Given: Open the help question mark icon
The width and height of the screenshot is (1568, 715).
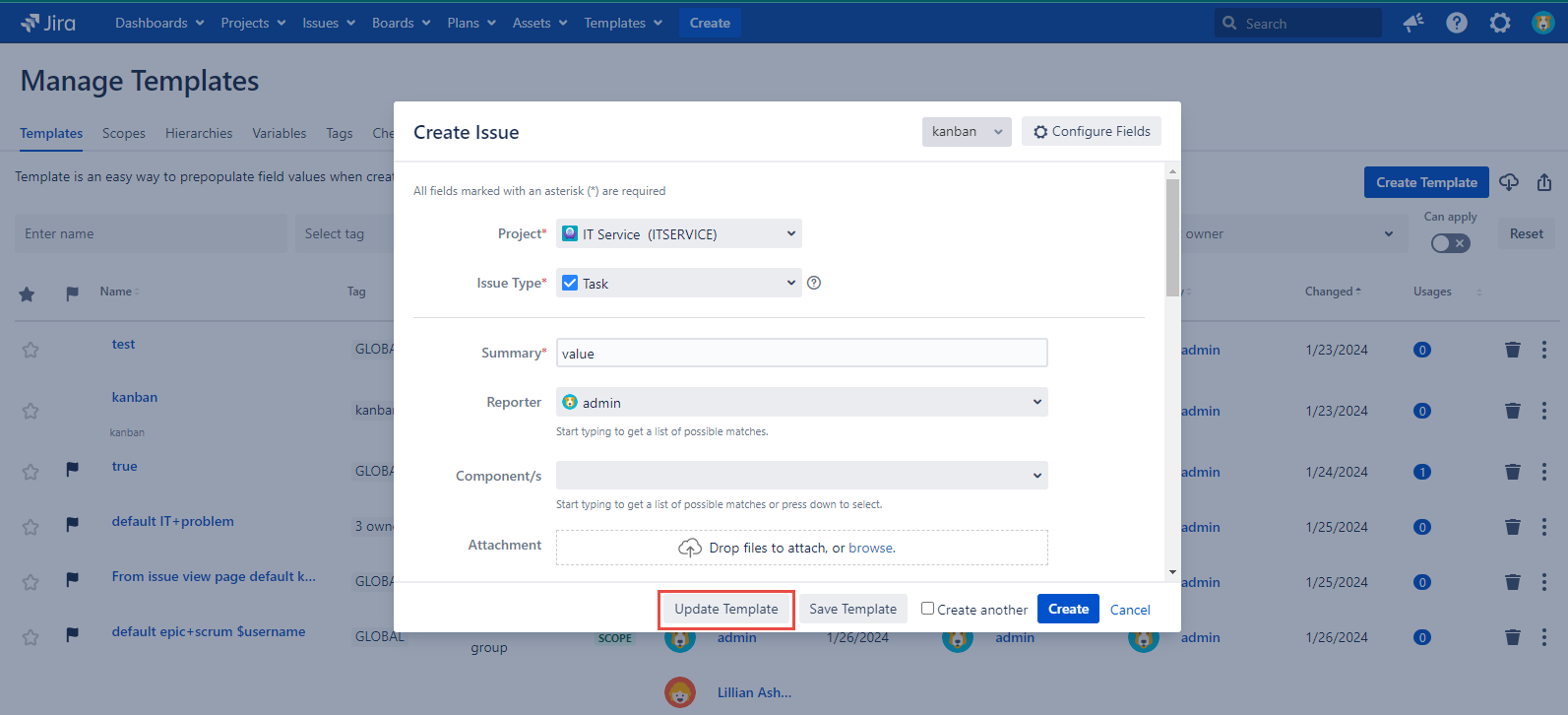Looking at the screenshot, I should (1457, 23).
